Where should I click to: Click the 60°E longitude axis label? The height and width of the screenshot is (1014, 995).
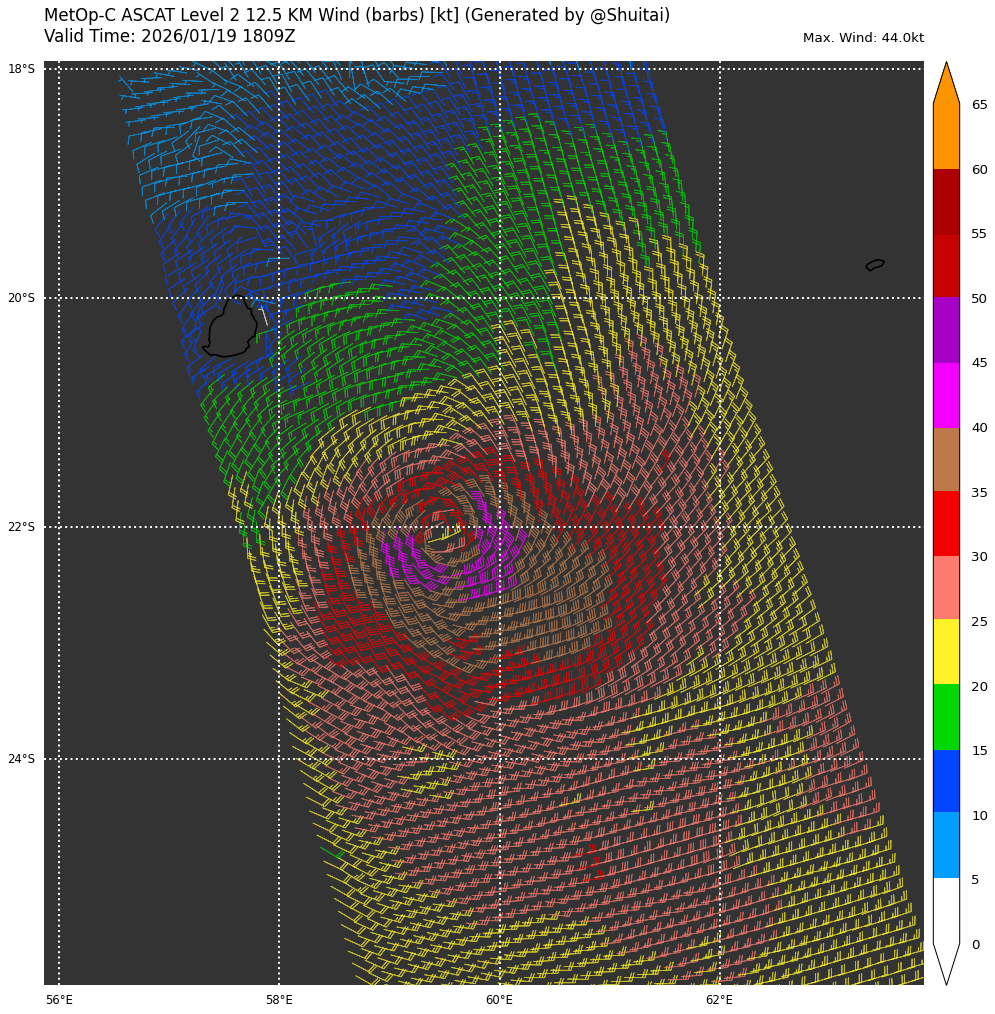(499, 1000)
